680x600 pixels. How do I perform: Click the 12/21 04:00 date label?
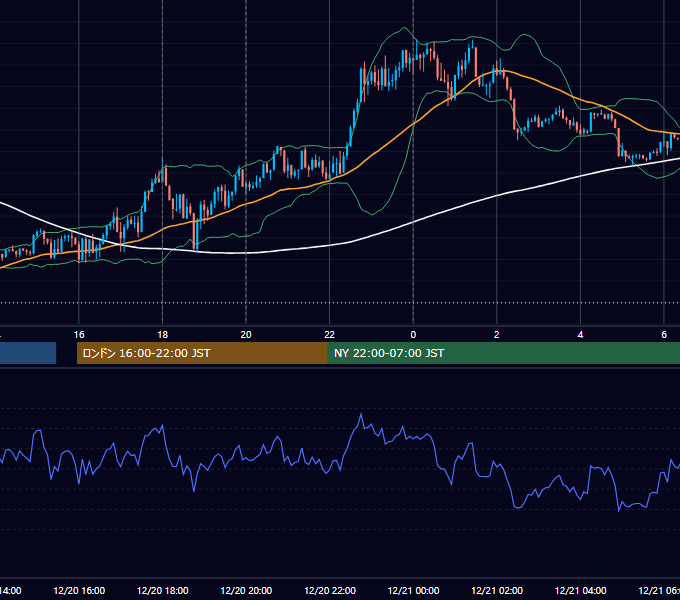coord(580,590)
